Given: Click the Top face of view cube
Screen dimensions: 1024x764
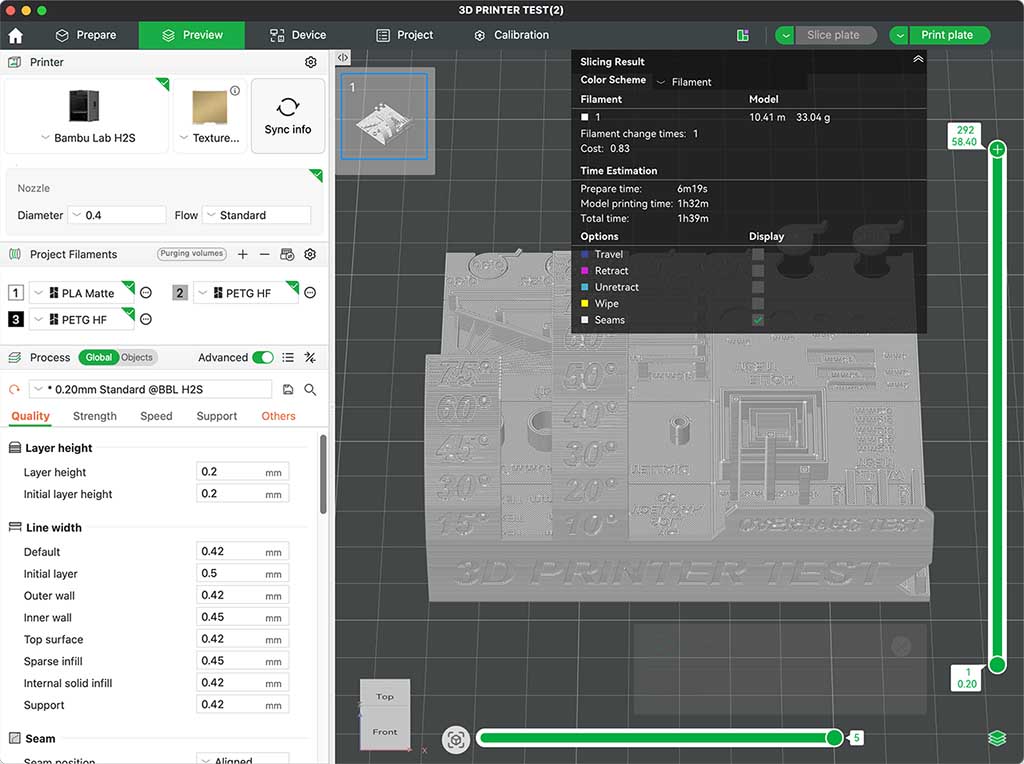Looking at the screenshot, I should coord(385,696).
